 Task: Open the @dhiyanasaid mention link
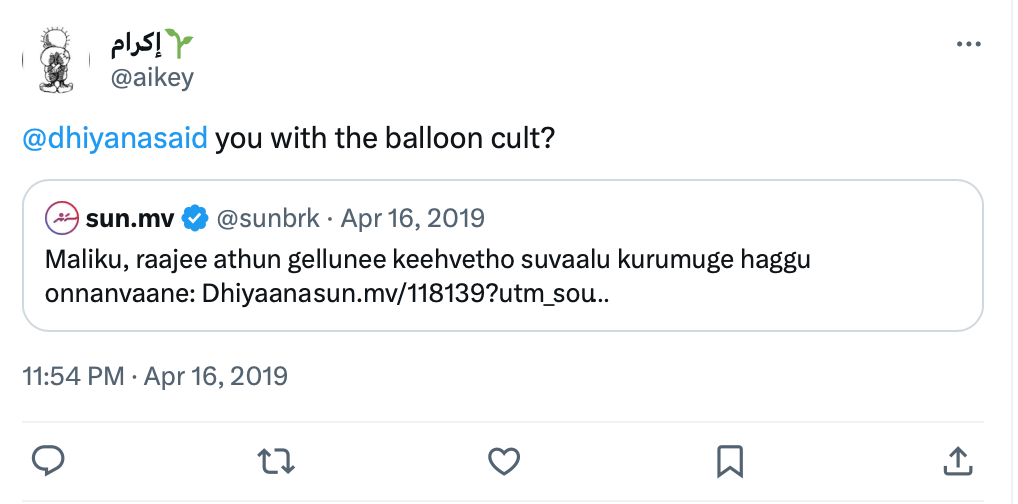114,138
